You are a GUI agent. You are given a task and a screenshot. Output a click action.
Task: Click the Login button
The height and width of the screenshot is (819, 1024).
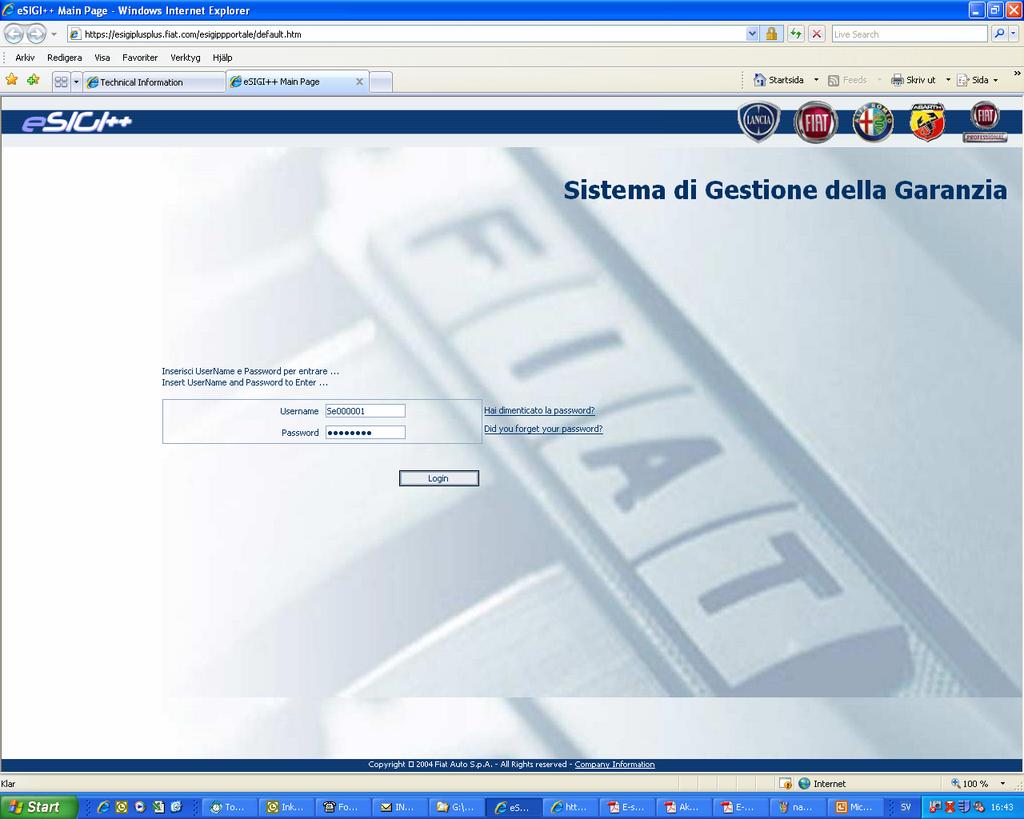(439, 478)
